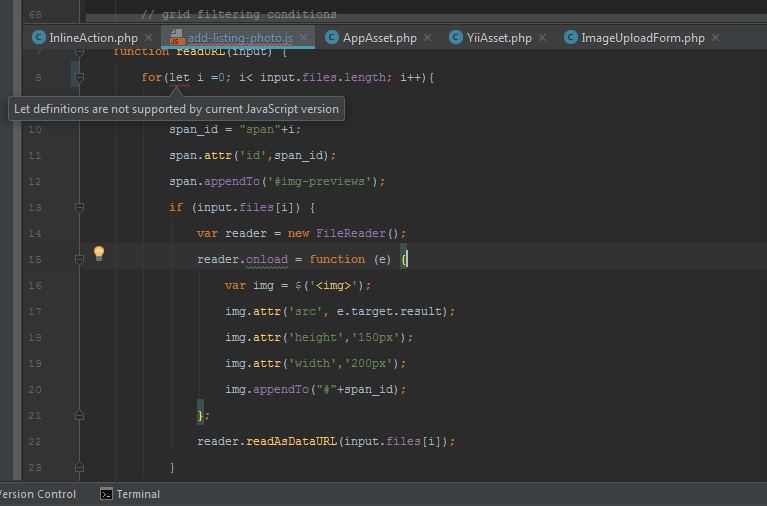Viewport: 767px width, 506px height.
Task: Close the AppAsset.php editor tab
Action: [x=428, y=38]
